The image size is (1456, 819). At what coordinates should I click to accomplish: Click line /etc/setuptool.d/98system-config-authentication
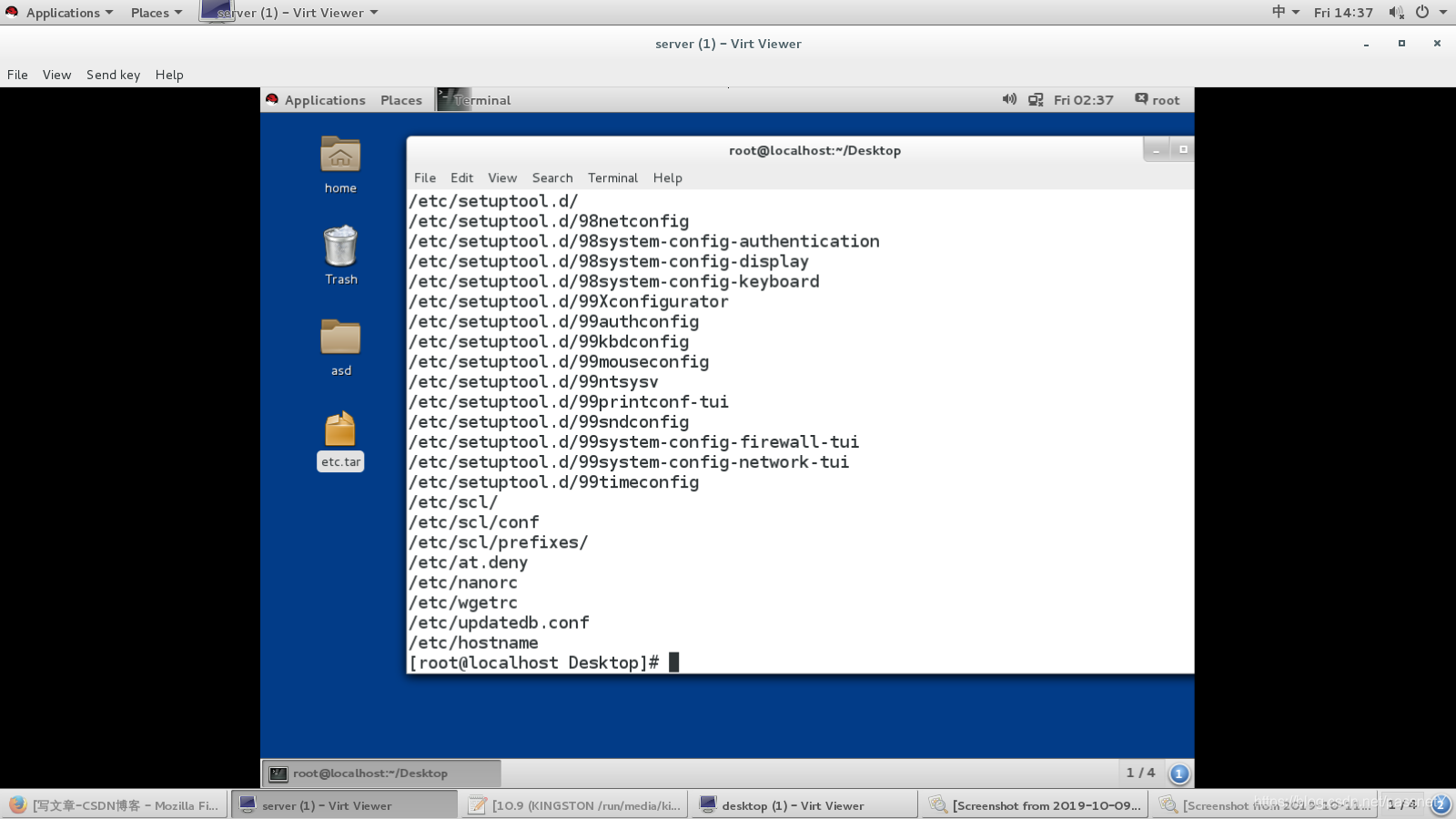click(x=644, y=241)
